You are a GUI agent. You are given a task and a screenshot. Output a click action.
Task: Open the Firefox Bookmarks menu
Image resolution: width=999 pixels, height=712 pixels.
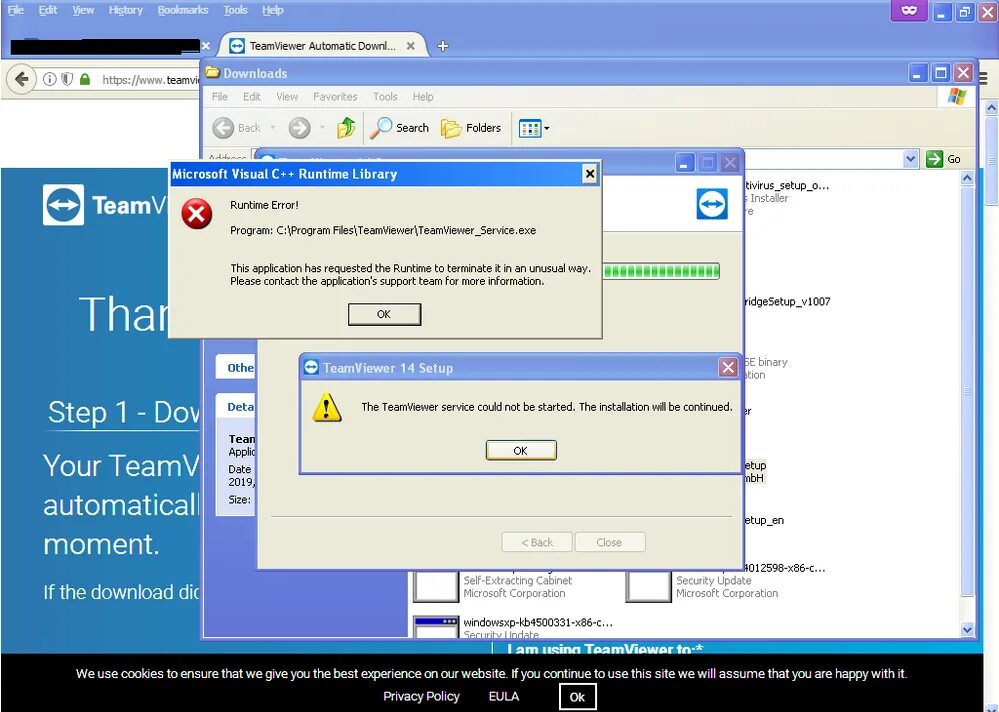click(183, 10)
